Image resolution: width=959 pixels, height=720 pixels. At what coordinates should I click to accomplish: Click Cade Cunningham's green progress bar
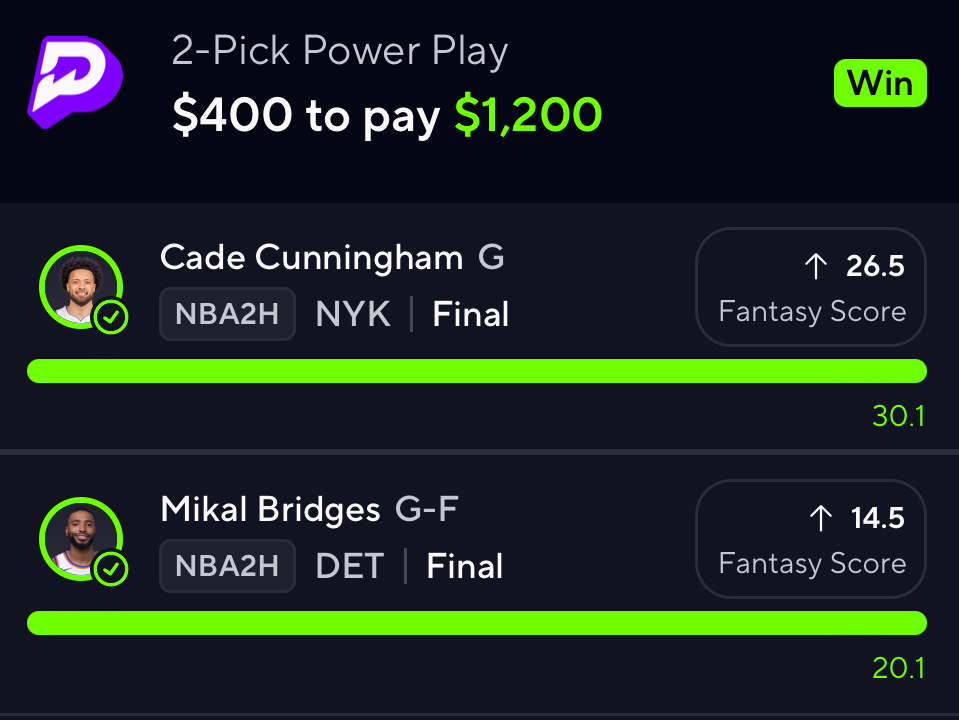pyautogui.click(x=477, y=371)
